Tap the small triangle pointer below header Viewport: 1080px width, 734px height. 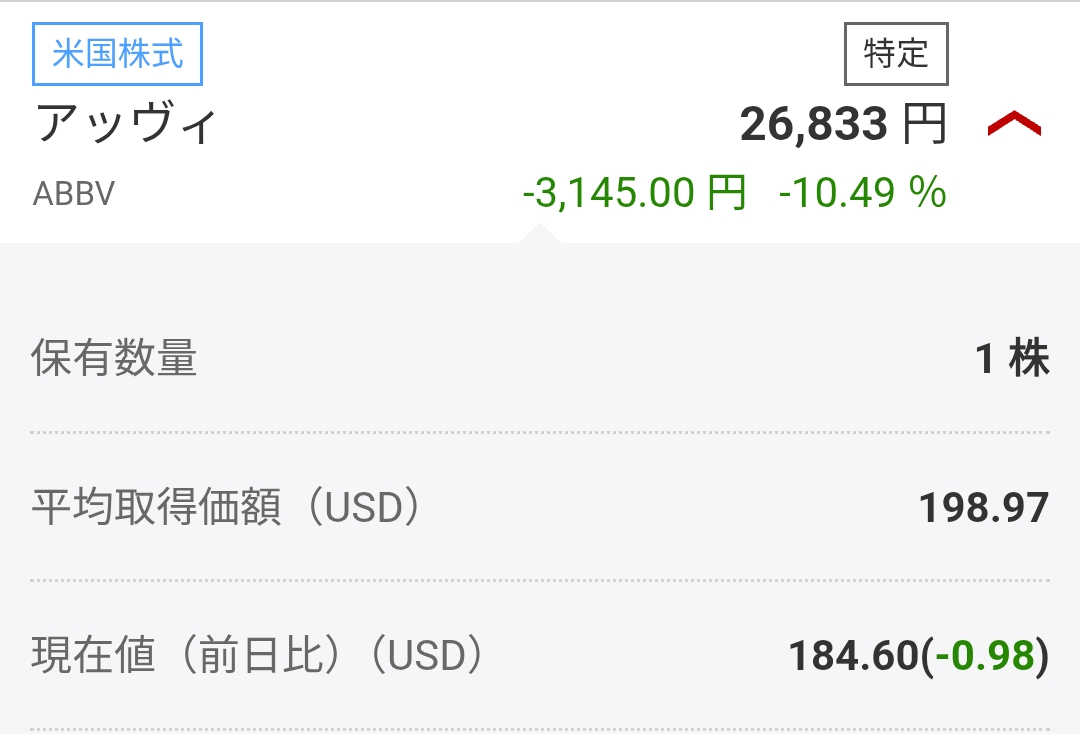coord(539,233)
